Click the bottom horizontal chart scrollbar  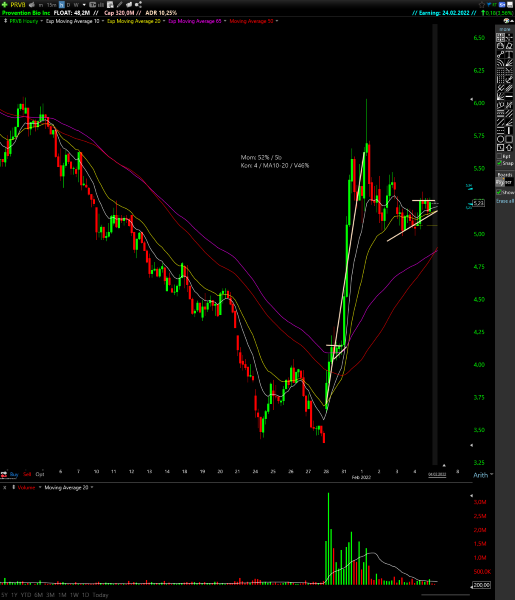(446, 595)
